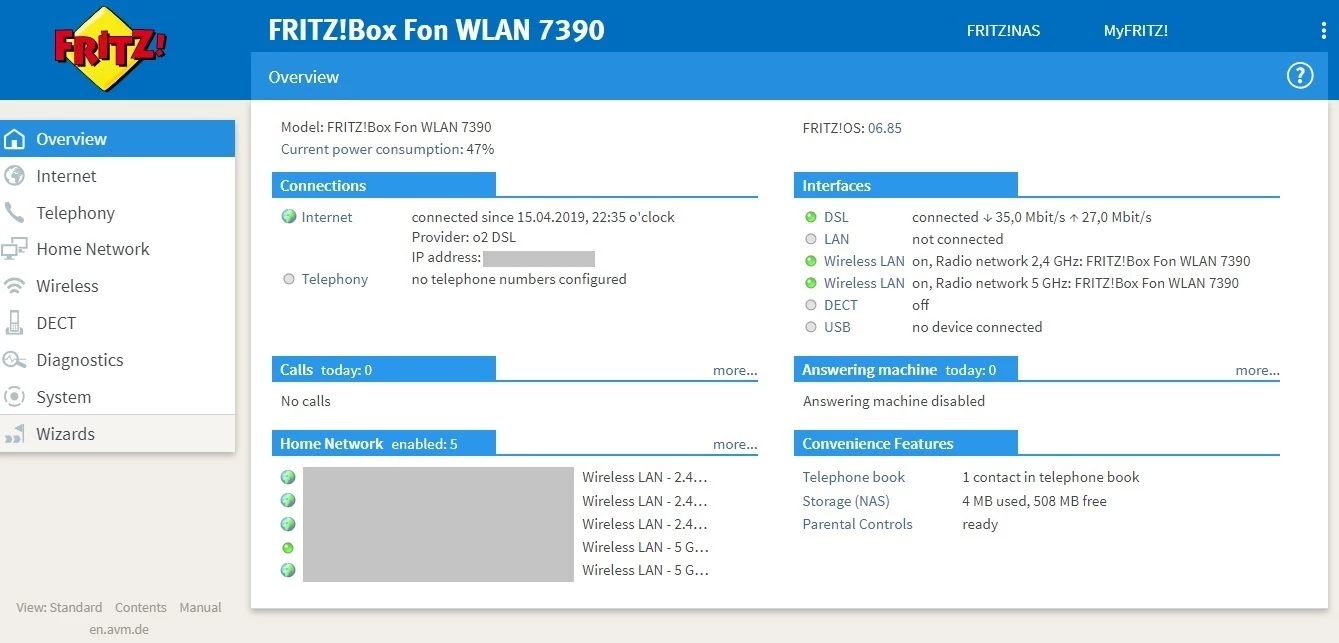The image size is (1339, 643).
Task: Open Parental Controls feature
Action: click(857, 524)
